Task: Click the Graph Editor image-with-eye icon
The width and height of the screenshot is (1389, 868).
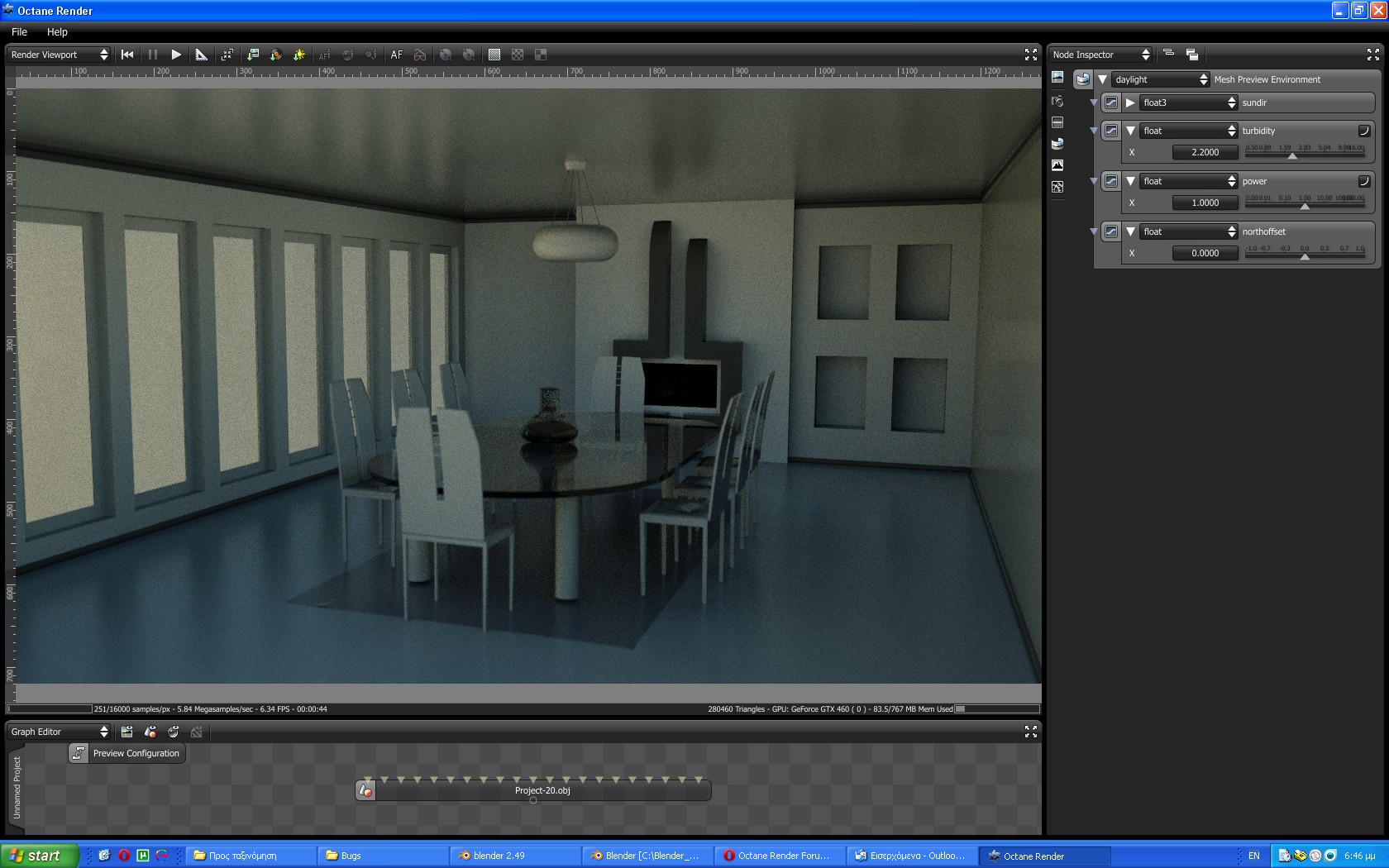Action: pos(126,732)
